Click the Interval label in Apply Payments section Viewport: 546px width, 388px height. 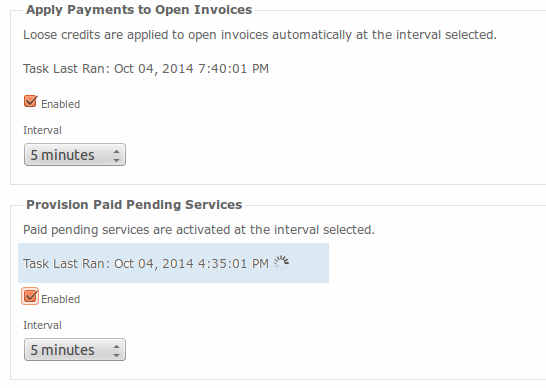click(42, 130)
